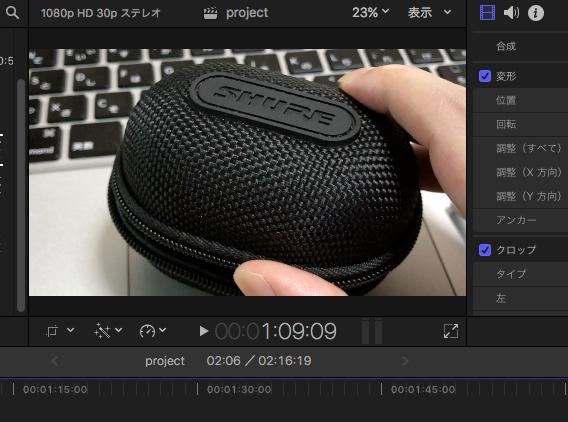
Task: Select the 位置 parameter row
Action: pyautogui.click(x=521, y=100)
